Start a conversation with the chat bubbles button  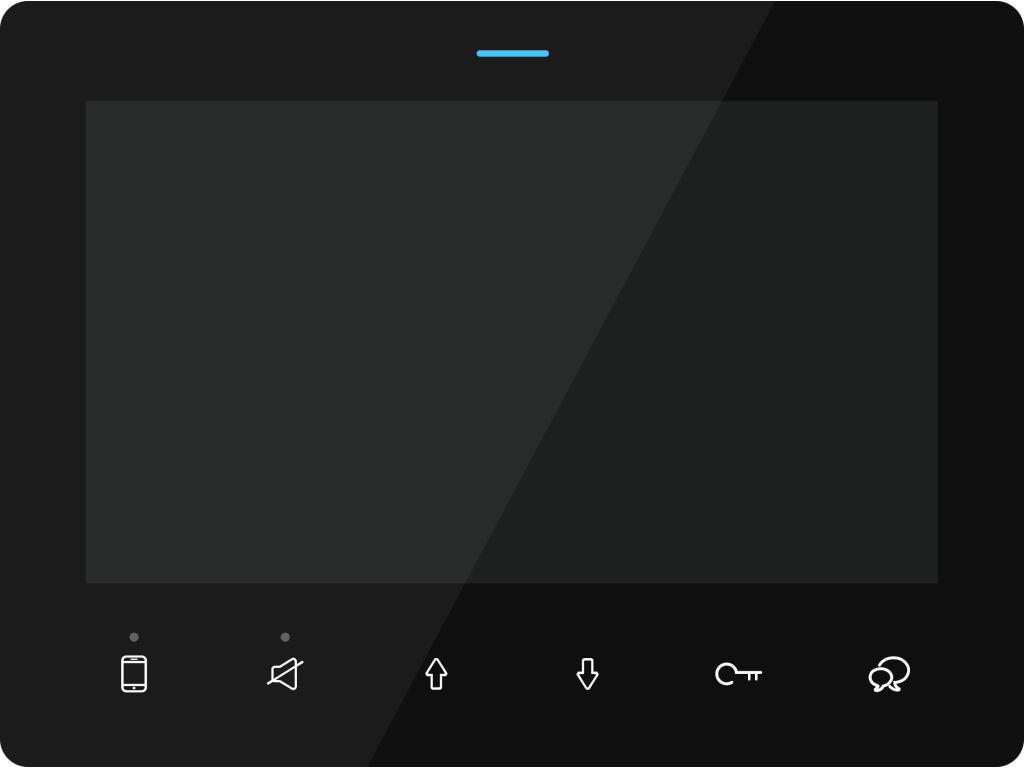889,673
